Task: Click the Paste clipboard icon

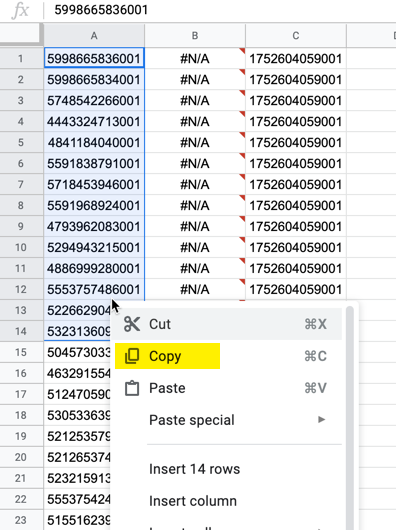Action: click(132, 388)
